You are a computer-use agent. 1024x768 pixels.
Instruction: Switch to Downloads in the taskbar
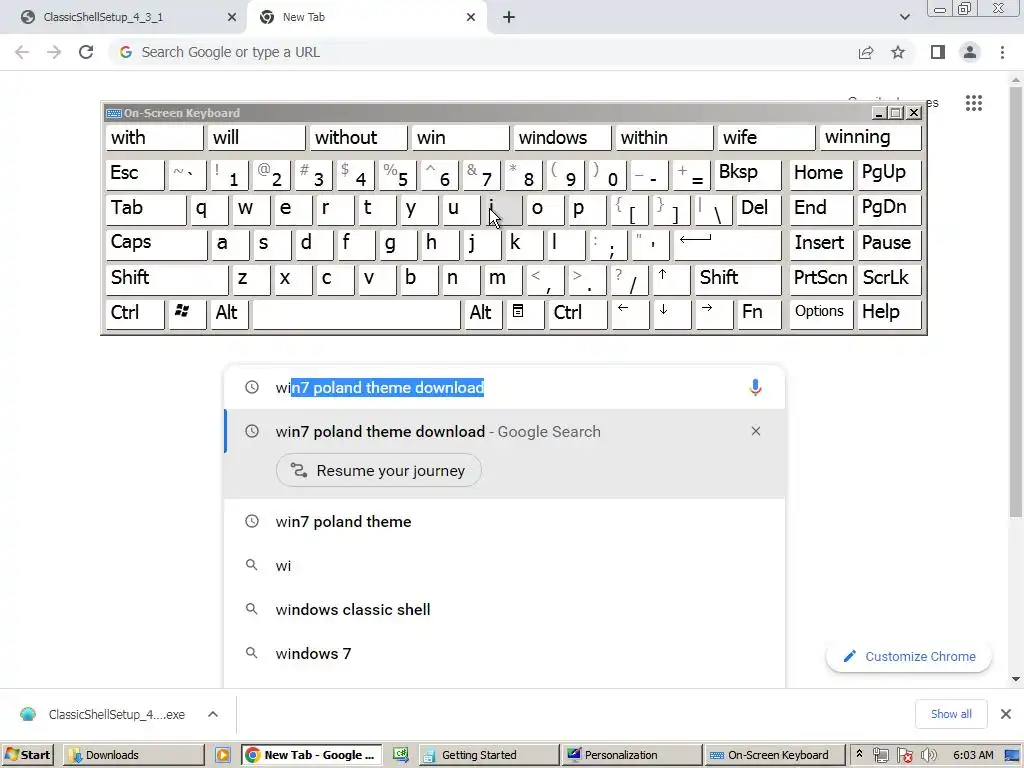tap(134, 755)
